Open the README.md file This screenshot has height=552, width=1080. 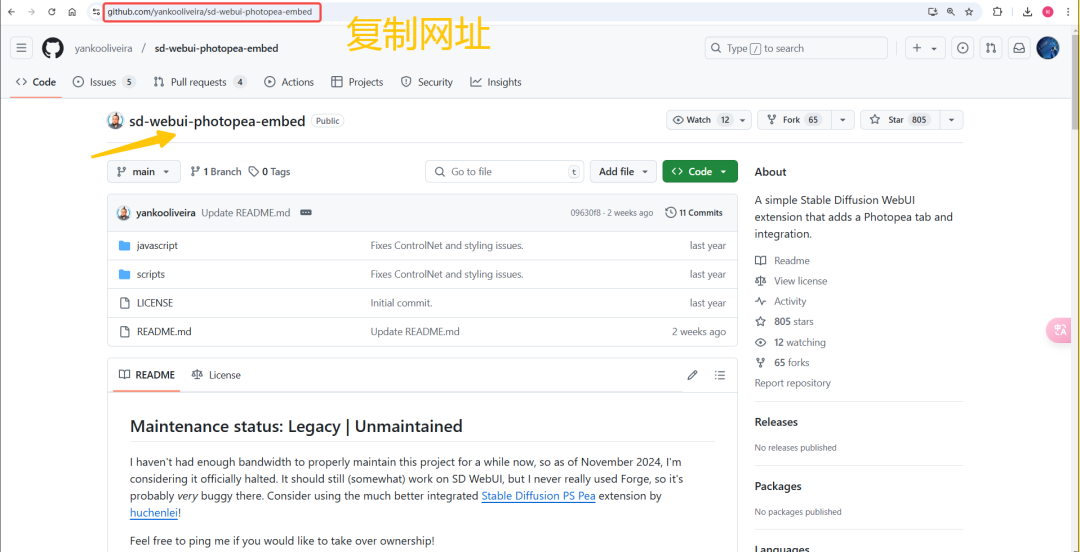pyautogui.click(x=164, y=331)
